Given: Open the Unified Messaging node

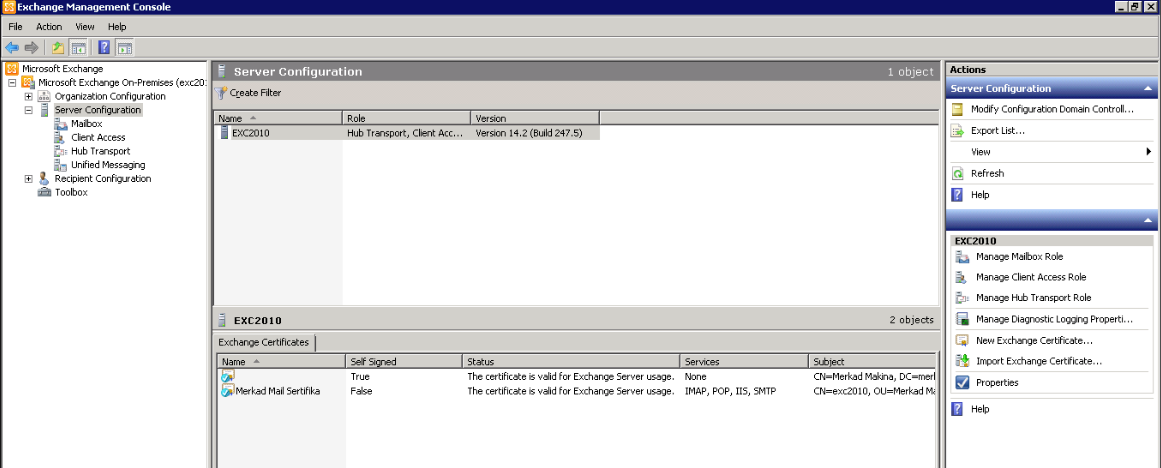Looking at the screenshot, I should coord(108,164).
